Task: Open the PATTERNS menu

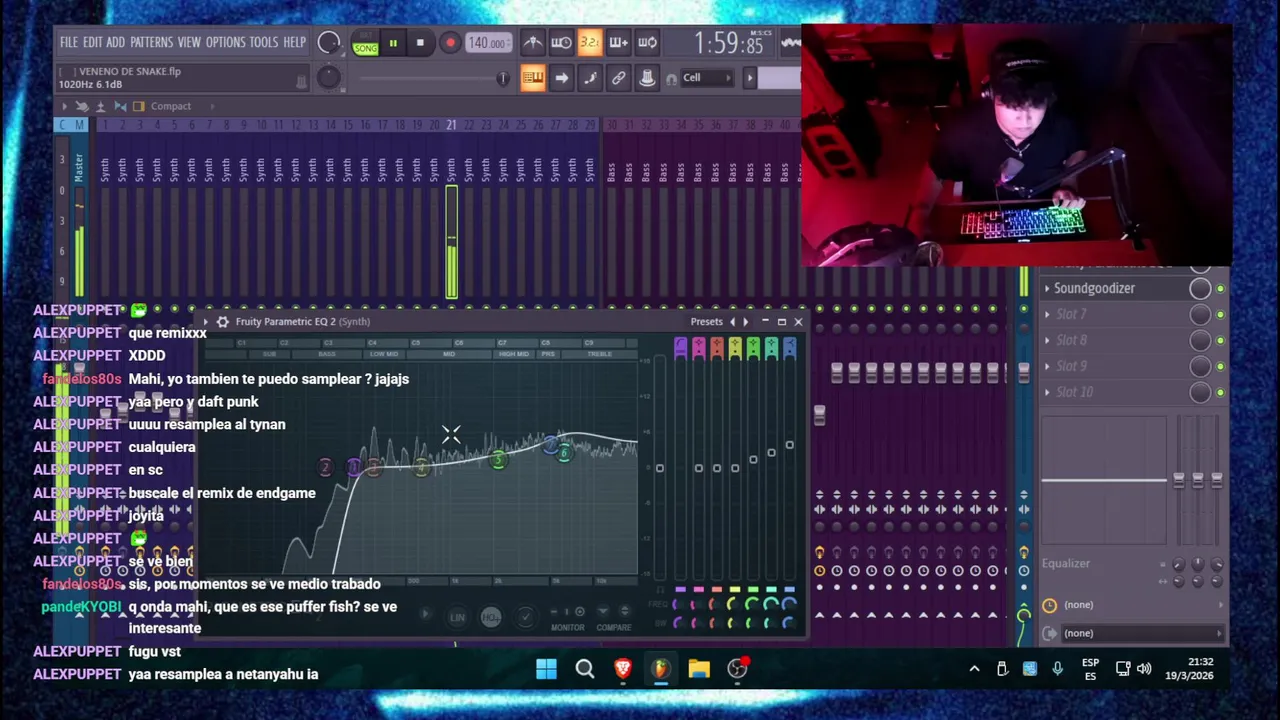Action: pyautogui.click(x=151, y=43)
